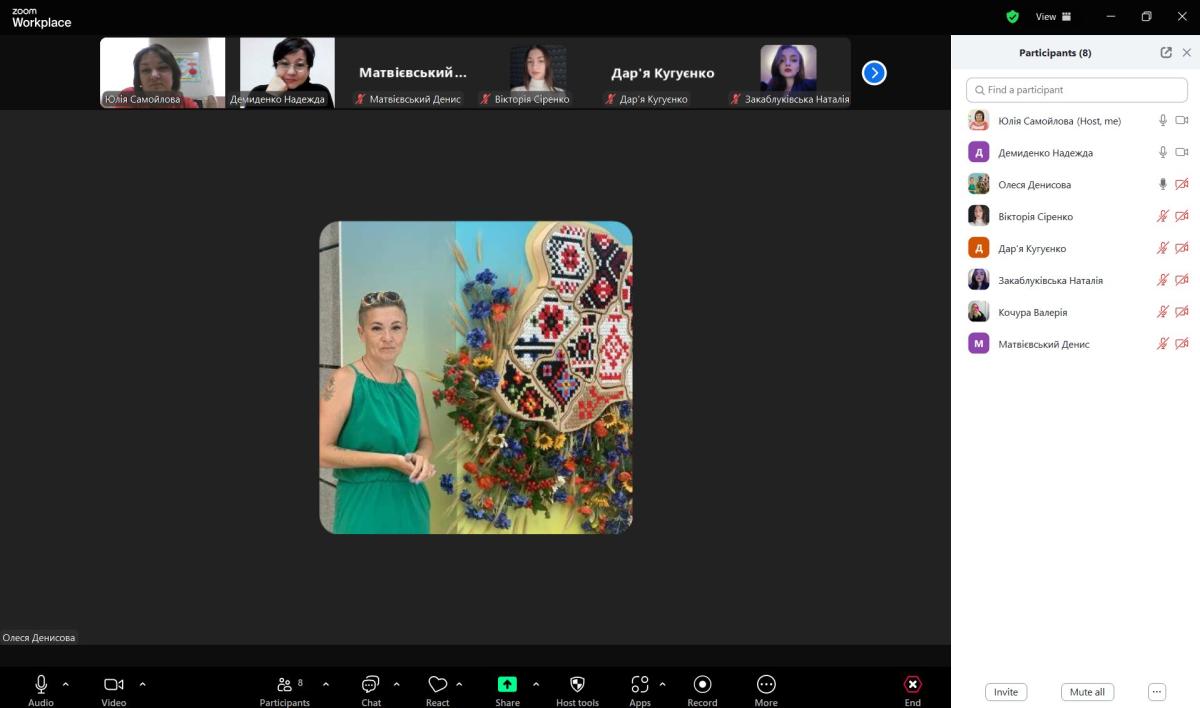Click the Invite button

click(x=1006, y=692)
